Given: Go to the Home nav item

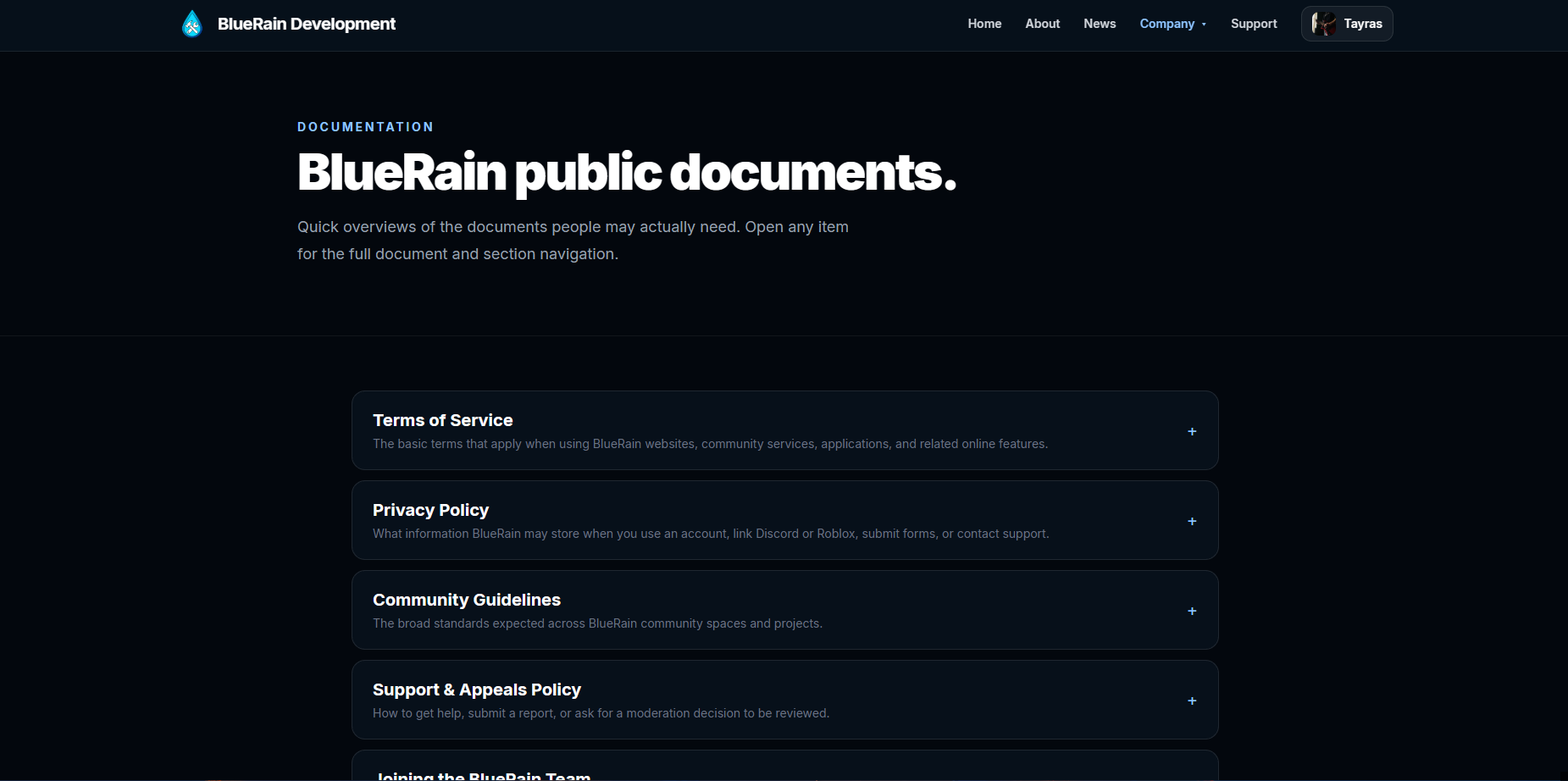Looking at the screenshot, I should (984, 24).
